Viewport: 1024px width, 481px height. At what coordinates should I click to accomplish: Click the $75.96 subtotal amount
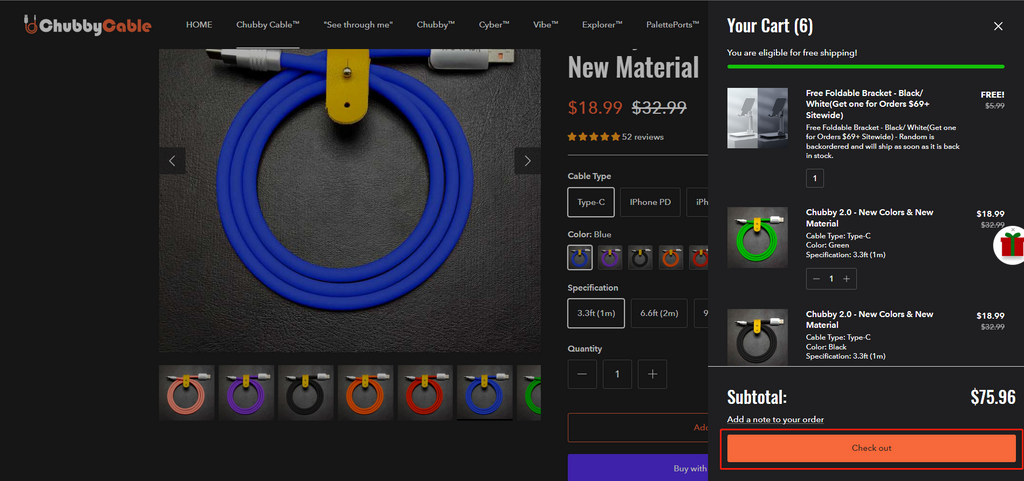tap(993, 397)
